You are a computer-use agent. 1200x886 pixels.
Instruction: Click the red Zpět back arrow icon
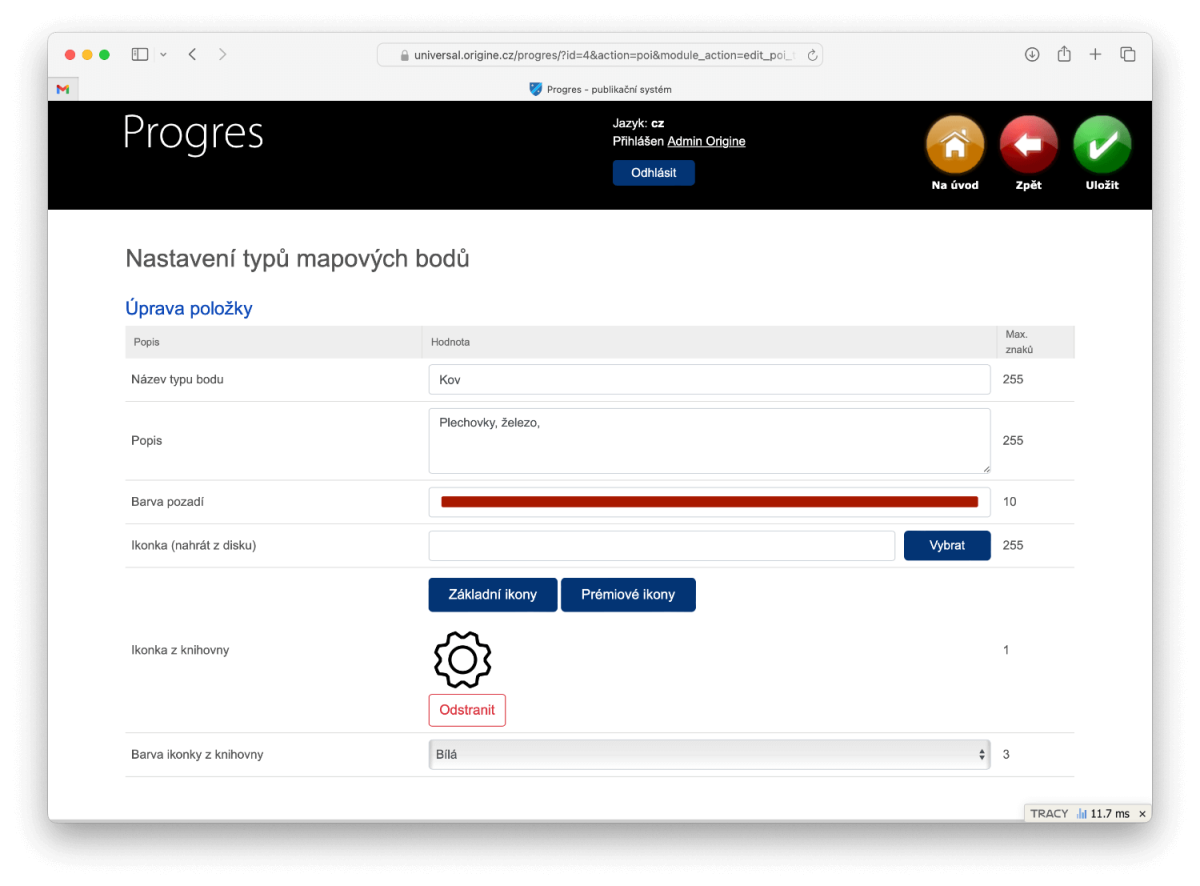1028,146
